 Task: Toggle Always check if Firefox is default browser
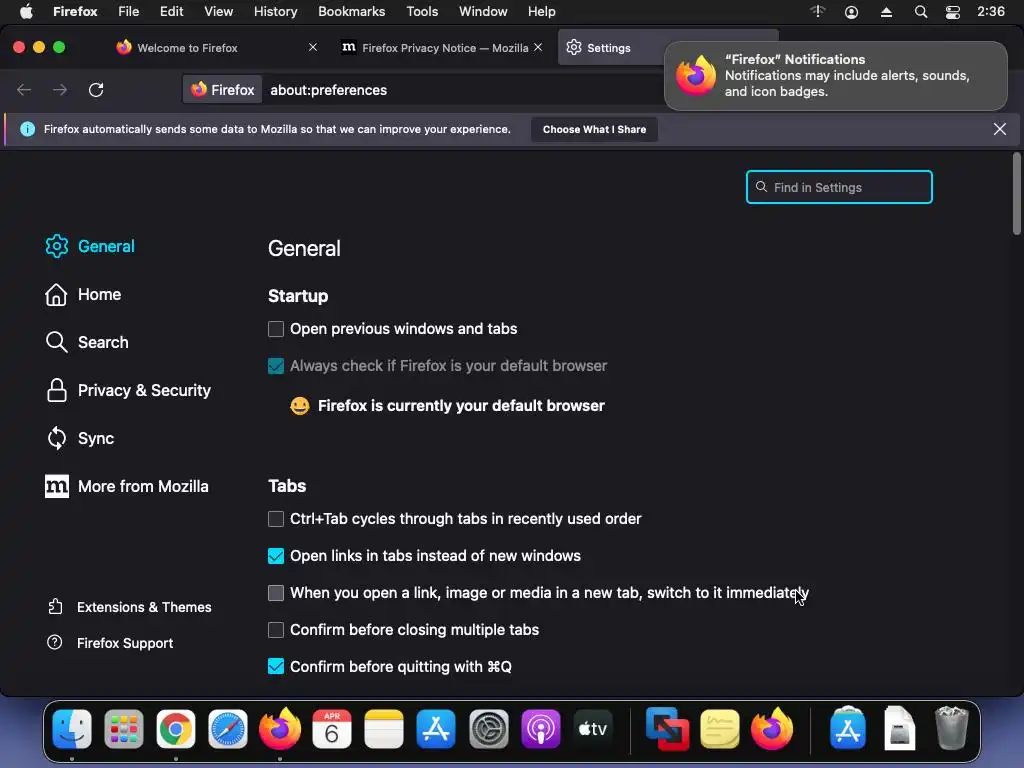coord(276,366)
